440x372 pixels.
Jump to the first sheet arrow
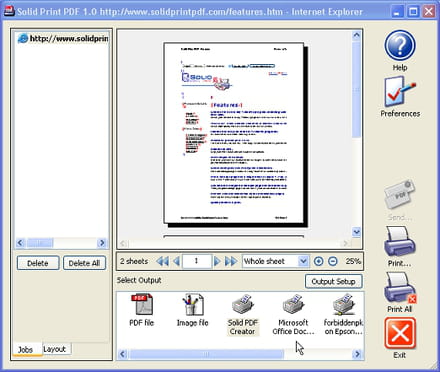(x=162, y=261)
